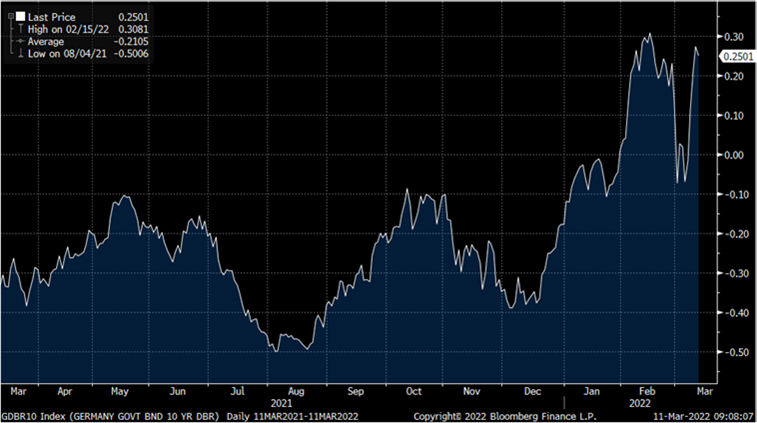This screenshot has height=423, width=757.
Task: Click the 0.2501 last price axis tag
Action: coord(735,57)
